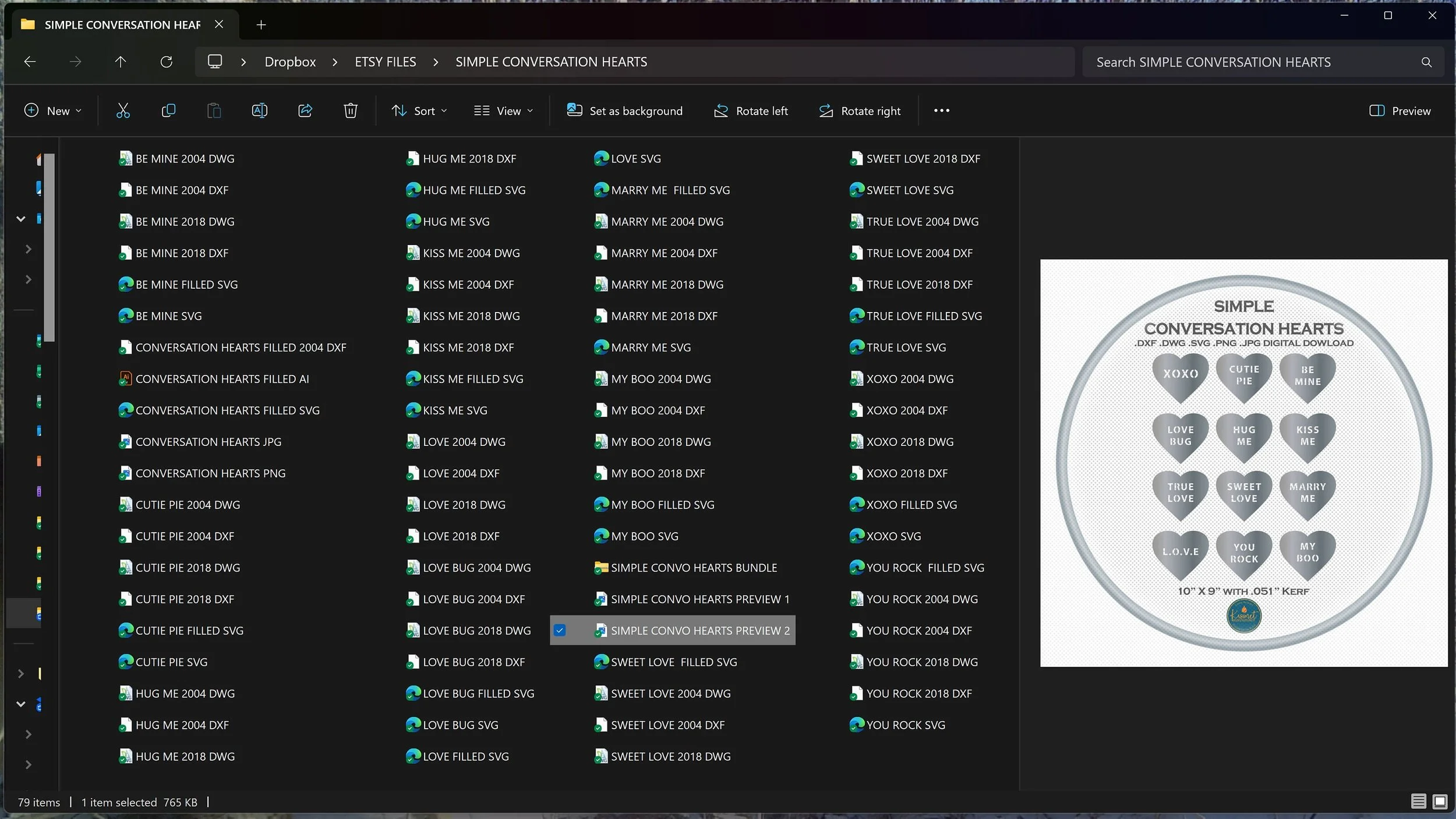Refresh the folder view
Screen dimensions: 1456x819
click(x=167, y=62)
